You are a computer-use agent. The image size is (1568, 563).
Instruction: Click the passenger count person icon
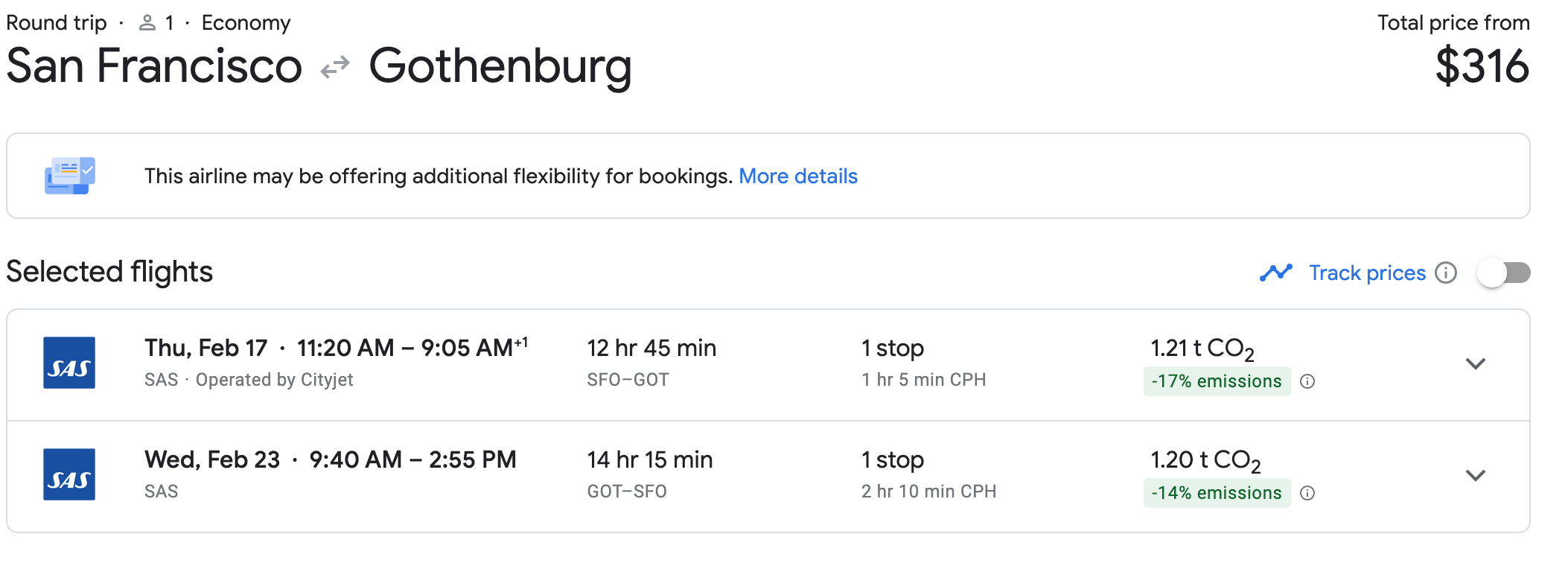(147, 24)
